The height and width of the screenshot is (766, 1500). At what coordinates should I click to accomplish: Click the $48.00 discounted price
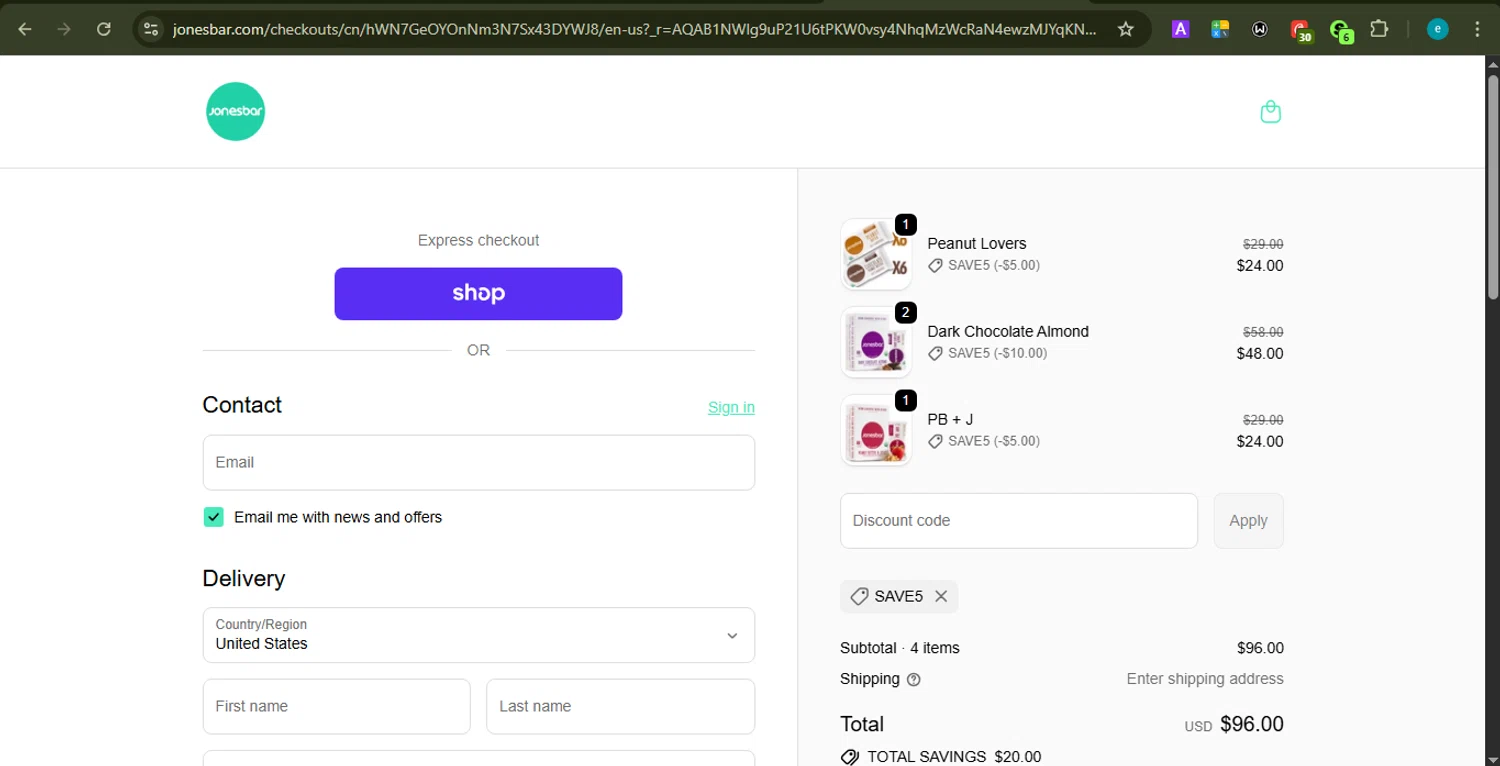tap(1260, 353)
